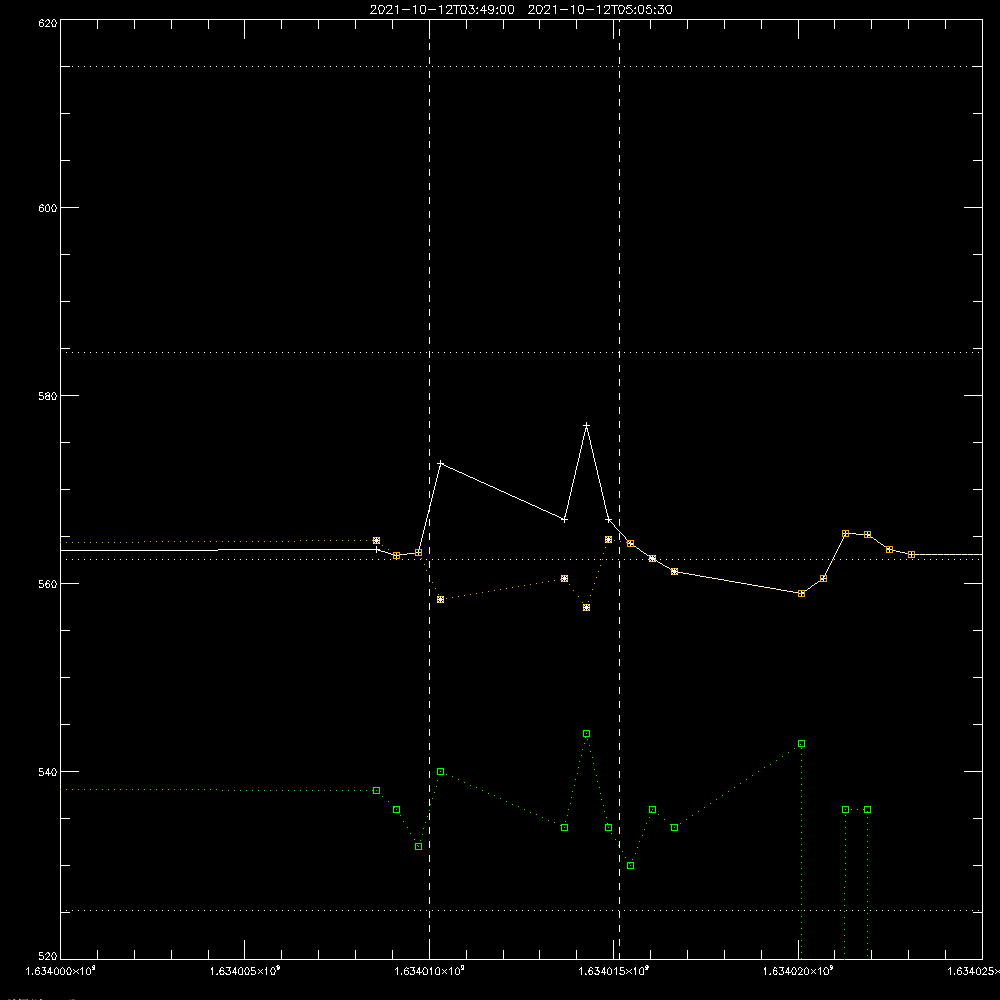Image resolution: width=1000 pixels, height=1000 pixels.
Task: Click the x-axis label 1.634005×10⁹
Action: tap(245, 971)
